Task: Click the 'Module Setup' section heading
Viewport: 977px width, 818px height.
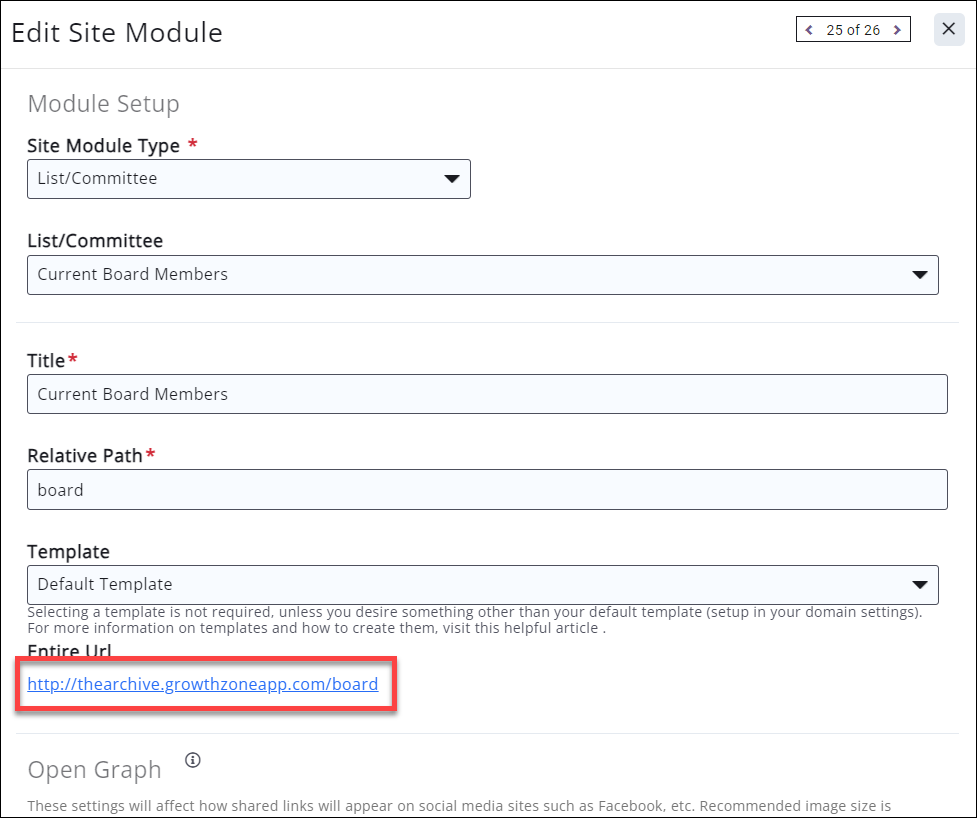Action: (103, 104)
